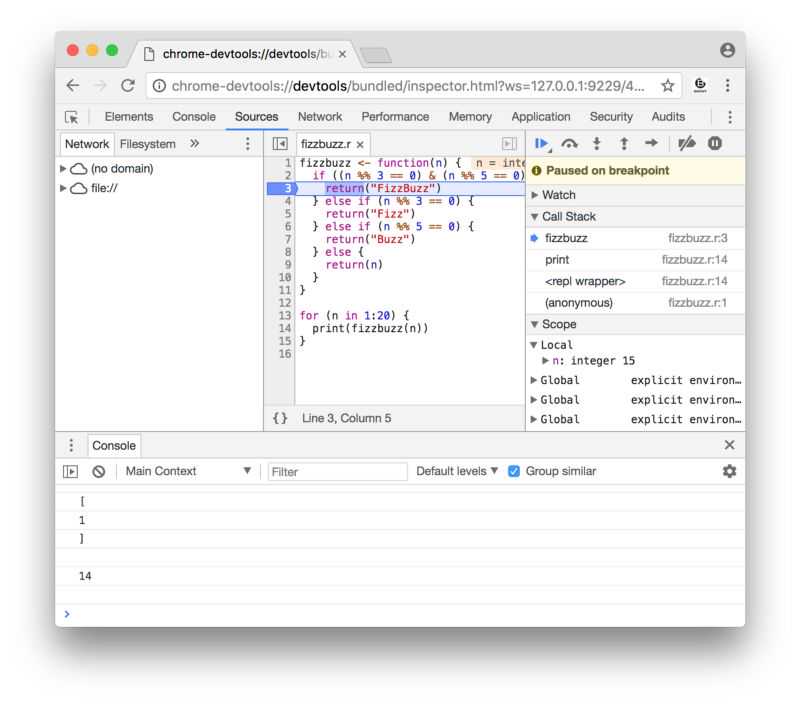Open console settings gear
The width and height of the screenshot is (800, 705).
pyautogui.click(x=729, y=471)
